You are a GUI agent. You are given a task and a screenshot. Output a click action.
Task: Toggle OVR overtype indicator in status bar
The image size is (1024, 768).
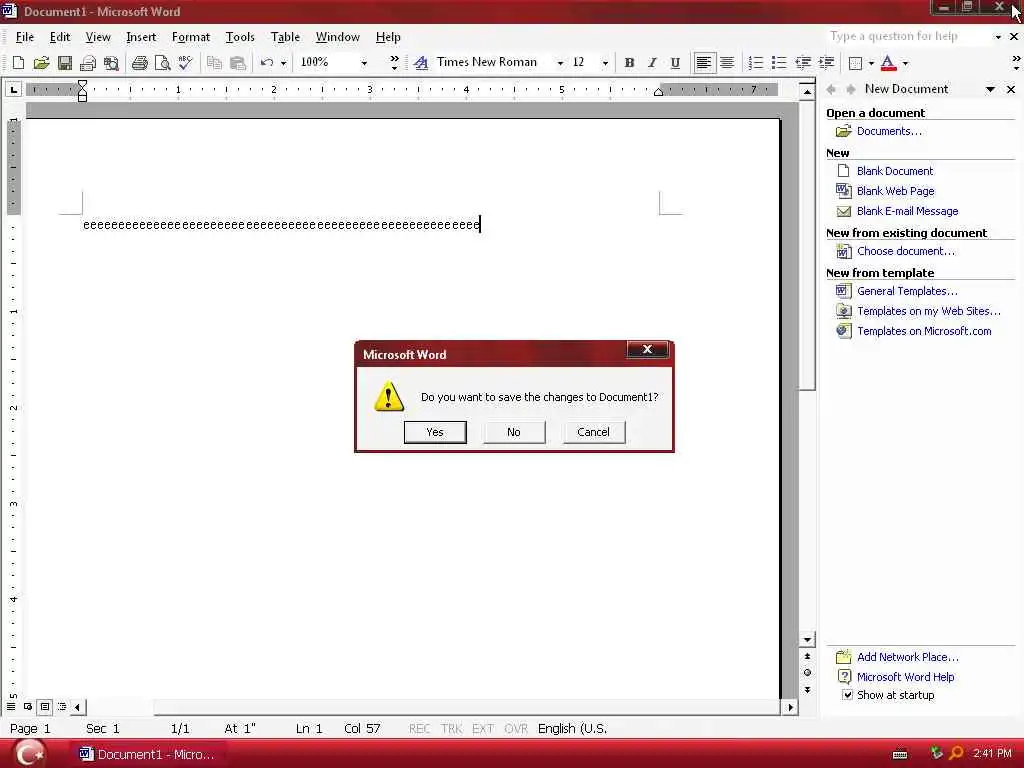(516, 728)
